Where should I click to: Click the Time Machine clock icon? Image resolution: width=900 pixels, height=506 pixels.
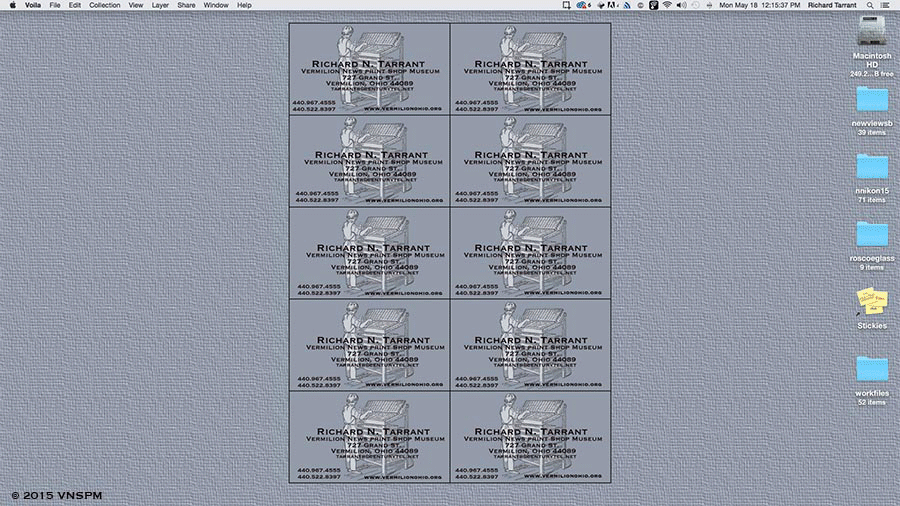[695, 5]
